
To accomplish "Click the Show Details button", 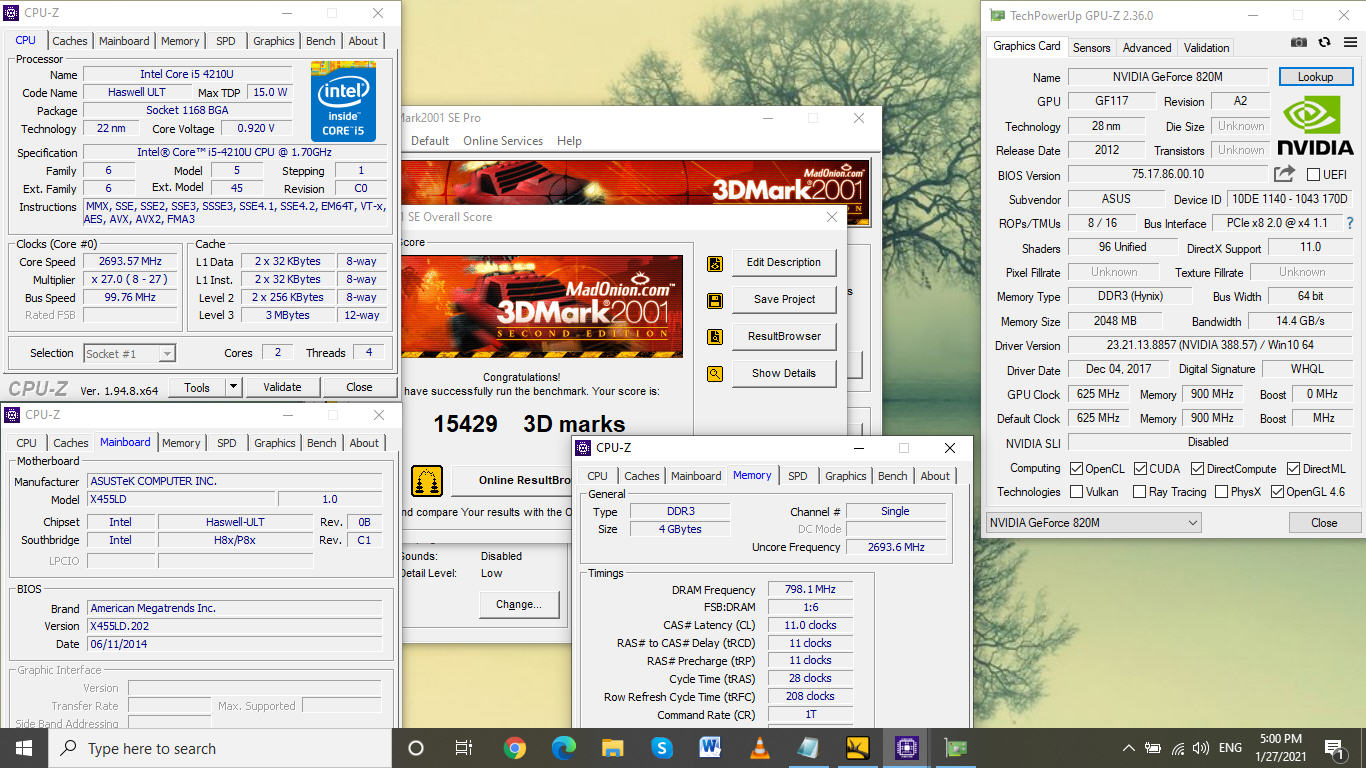I will 784,373.
